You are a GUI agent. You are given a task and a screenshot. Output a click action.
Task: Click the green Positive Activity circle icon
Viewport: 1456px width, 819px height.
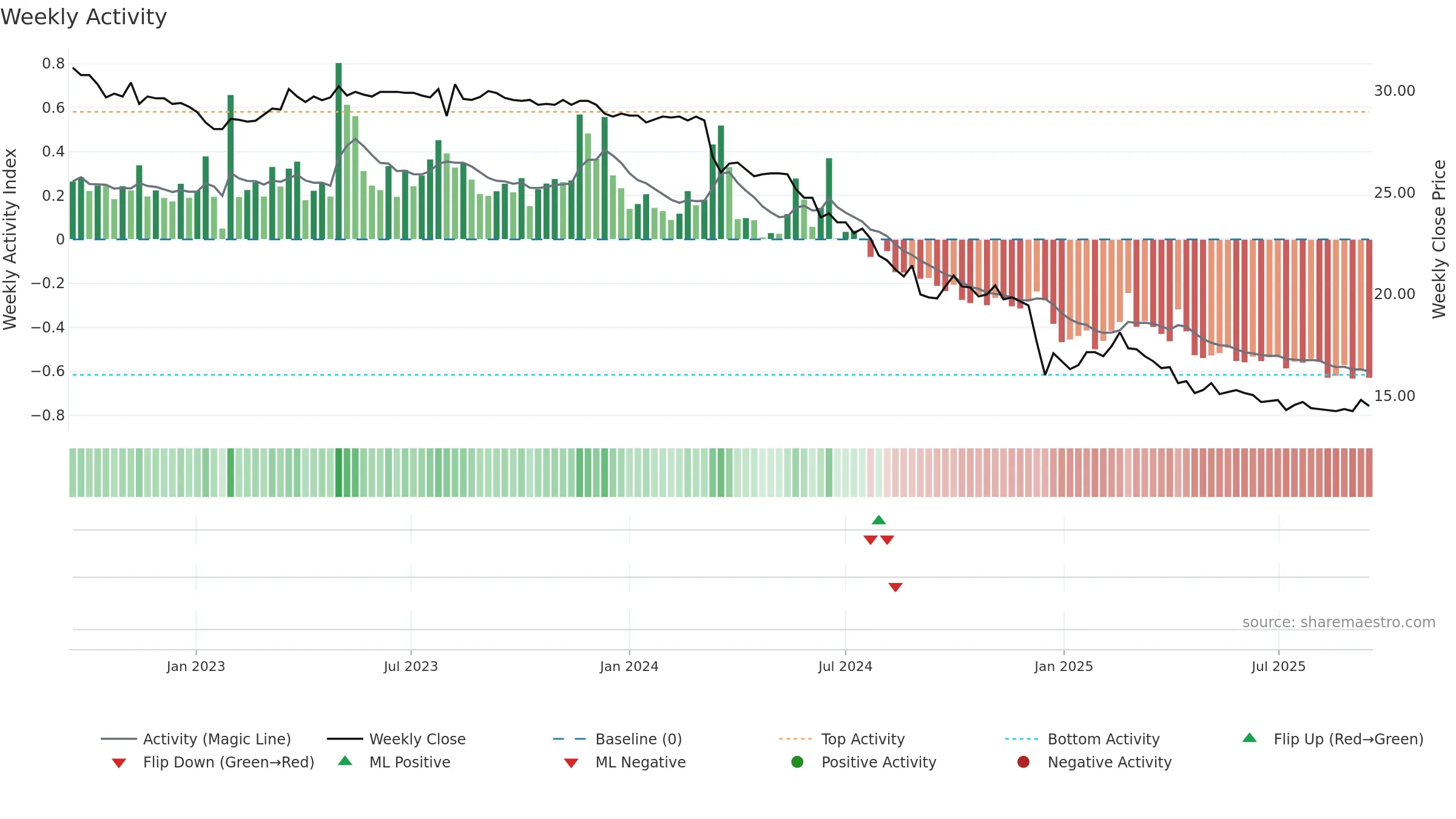pyautogui.click(x=797, y=762)
